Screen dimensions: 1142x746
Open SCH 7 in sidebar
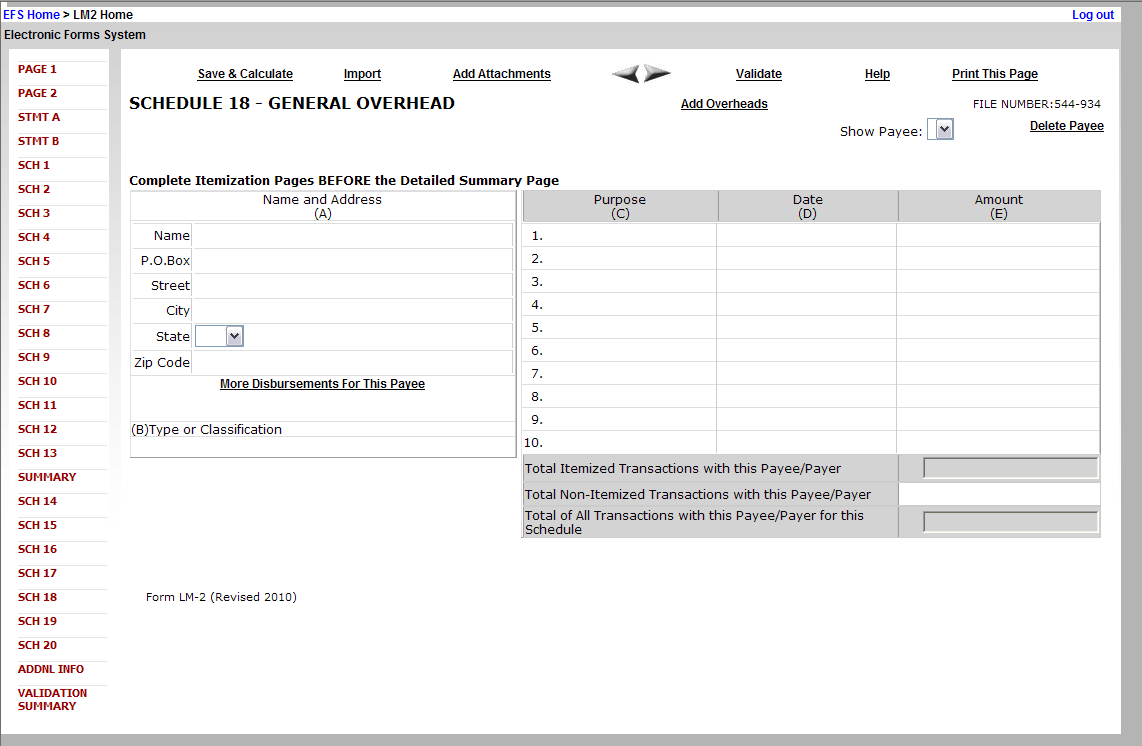(x=34, y=310)
